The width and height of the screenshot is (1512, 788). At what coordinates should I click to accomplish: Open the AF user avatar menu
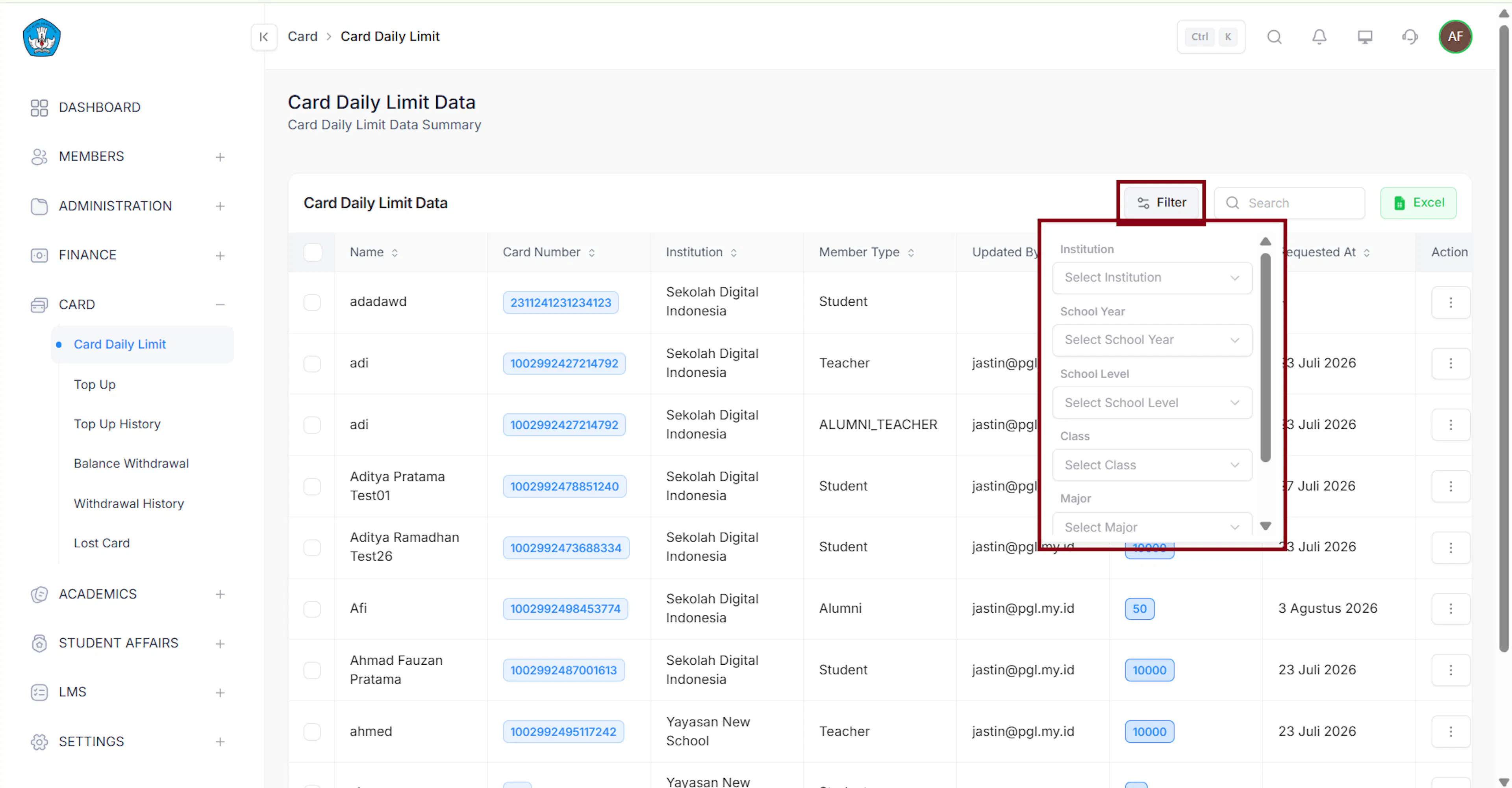(x=1456, y=37)
